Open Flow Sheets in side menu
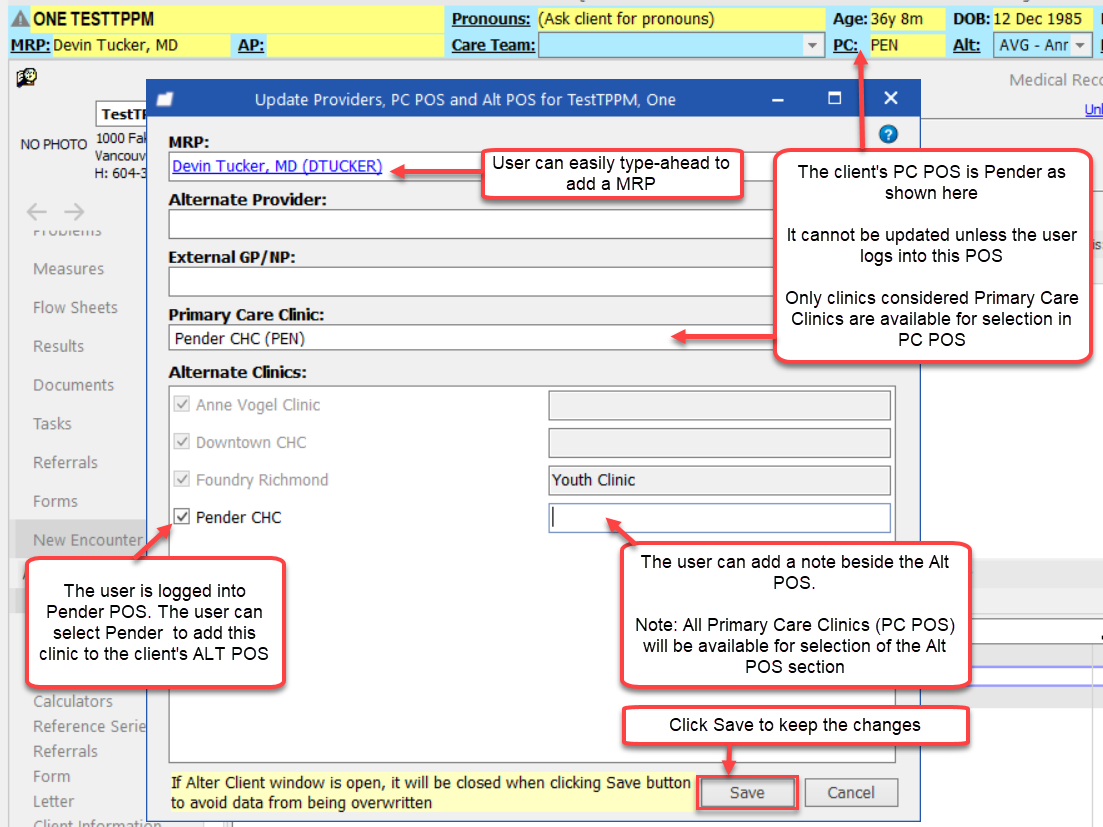This screenshot has width=1103, height=827. coord(75,307)
